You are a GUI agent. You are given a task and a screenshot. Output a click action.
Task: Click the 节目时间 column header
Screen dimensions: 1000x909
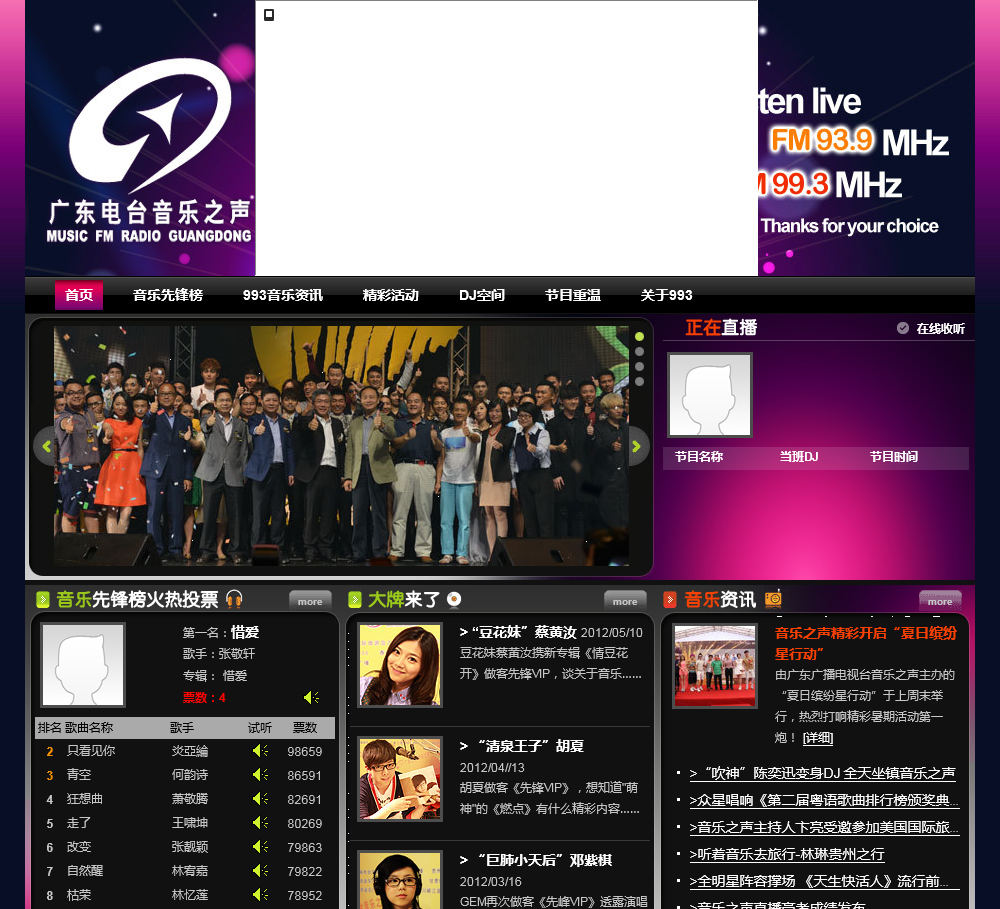pyautogui.click(x=893, y=457)
